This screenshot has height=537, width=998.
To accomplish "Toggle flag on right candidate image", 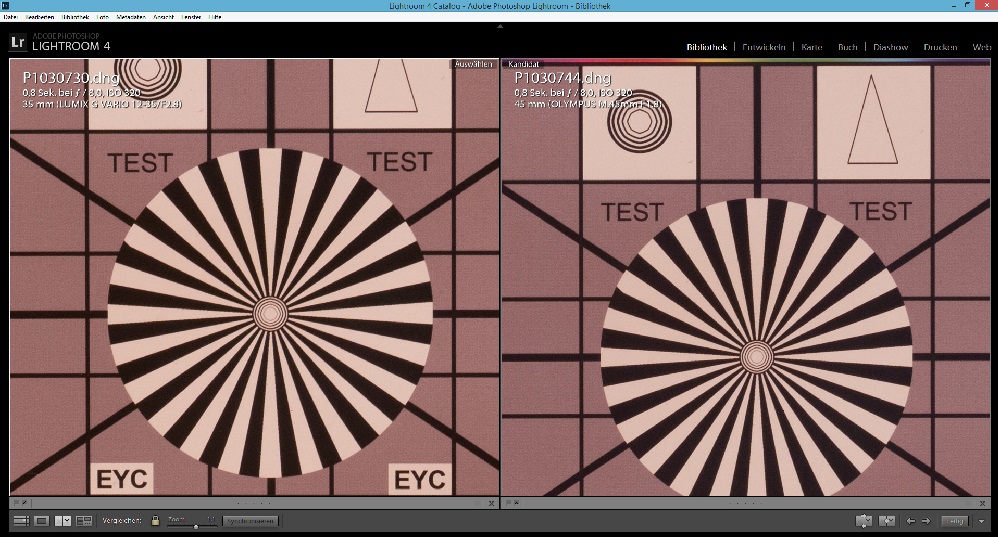I will 508,503.
